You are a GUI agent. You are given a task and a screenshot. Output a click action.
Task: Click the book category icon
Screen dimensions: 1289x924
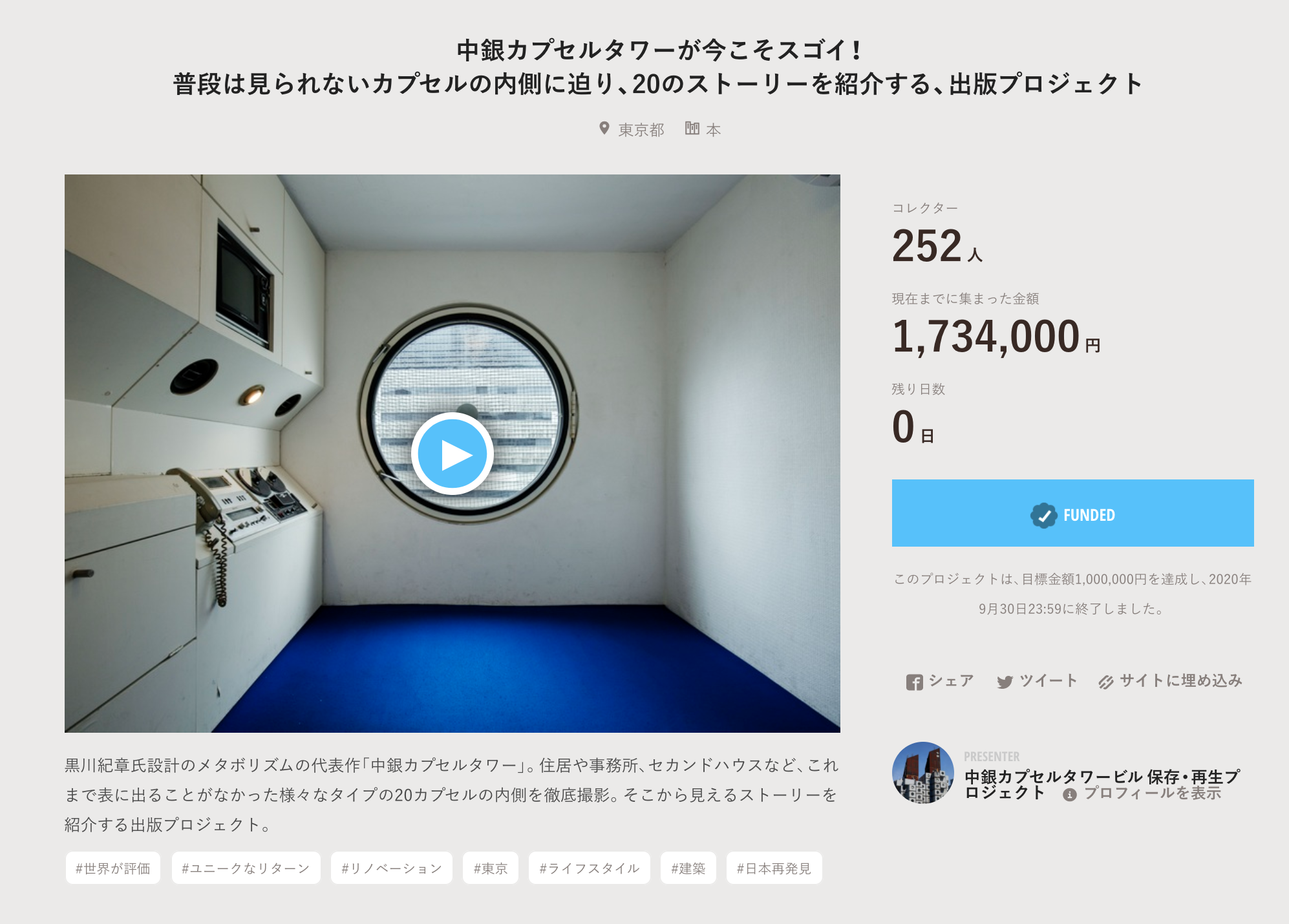[x=692, y=129]
